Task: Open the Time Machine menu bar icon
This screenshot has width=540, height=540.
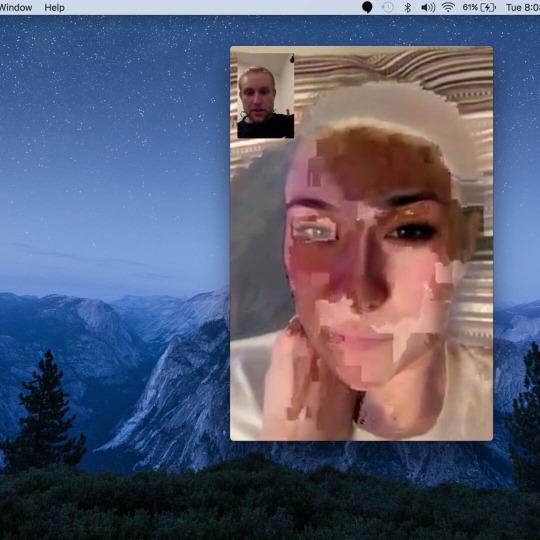Action: point(388,7)
